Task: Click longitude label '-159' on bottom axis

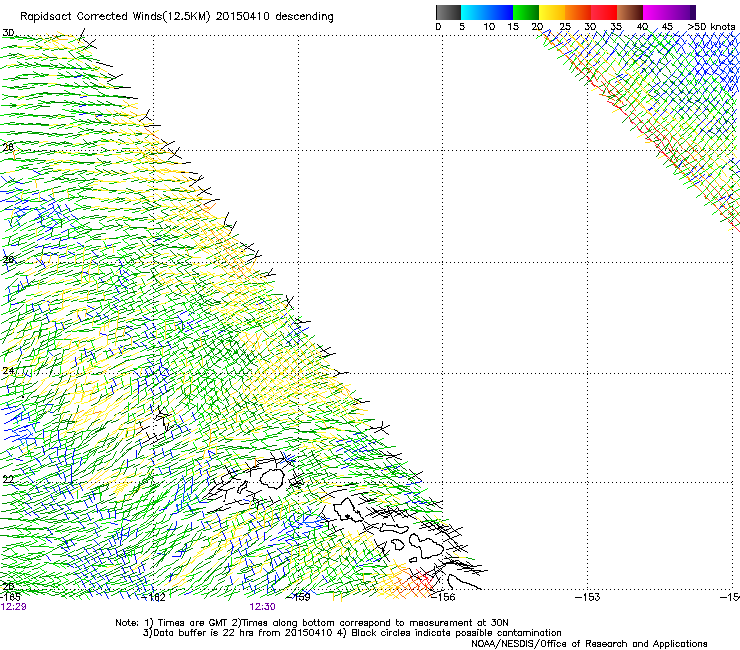Action: point(299,597)
